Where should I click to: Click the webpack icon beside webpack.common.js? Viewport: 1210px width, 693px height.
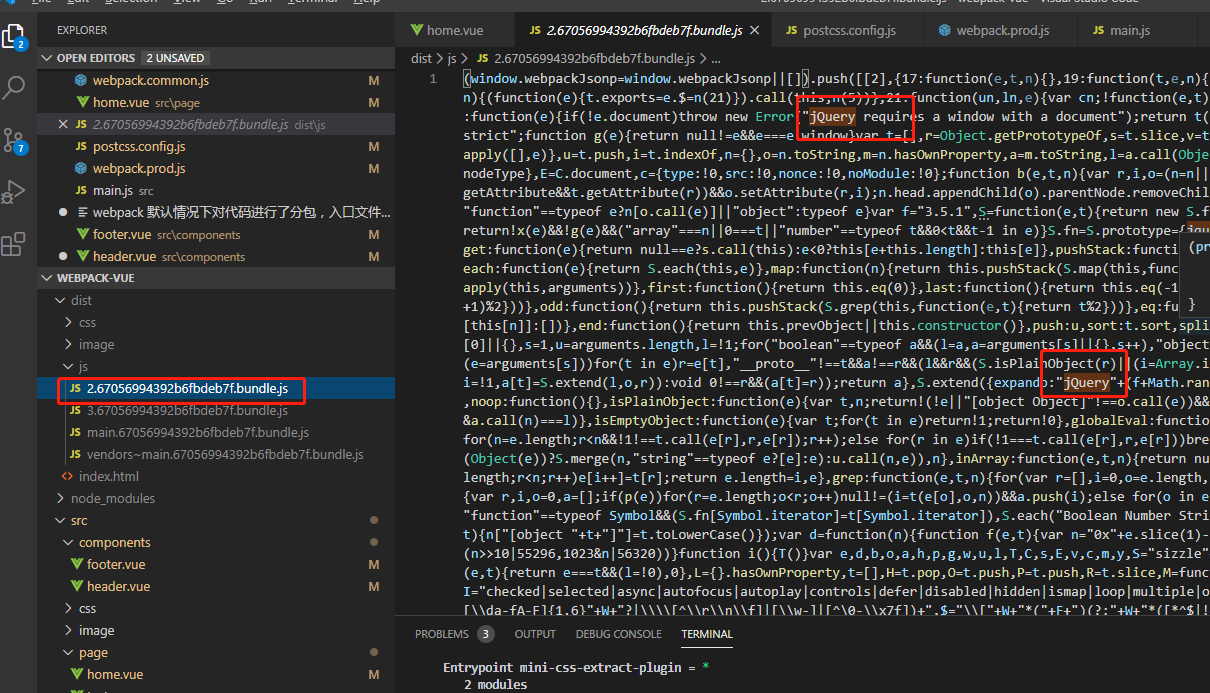81,80
